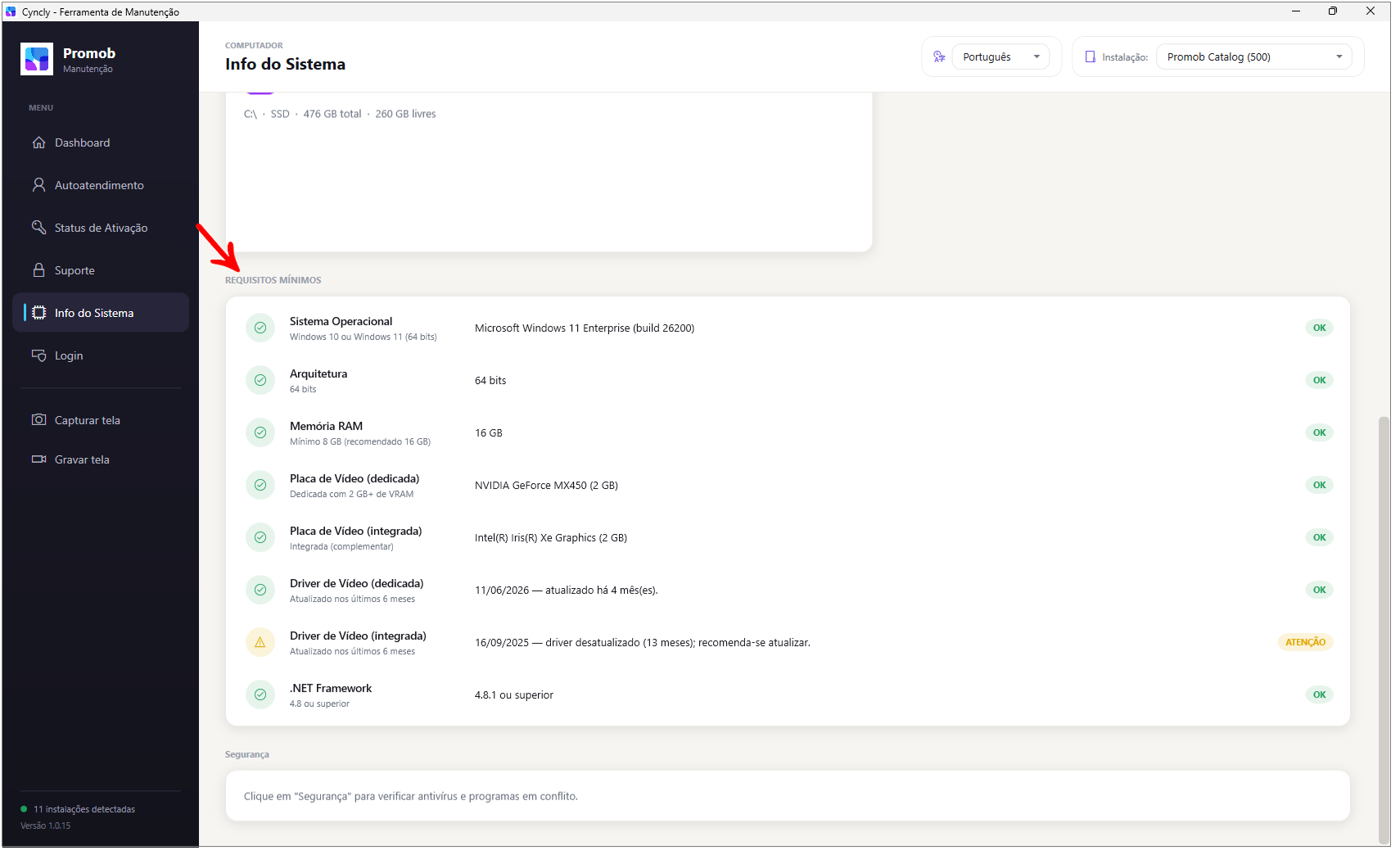Click the Promob Catalog dropdown arrow
Image resolution: width=1400 pixels, height=855 pixels.
(x=1339, y=57)
